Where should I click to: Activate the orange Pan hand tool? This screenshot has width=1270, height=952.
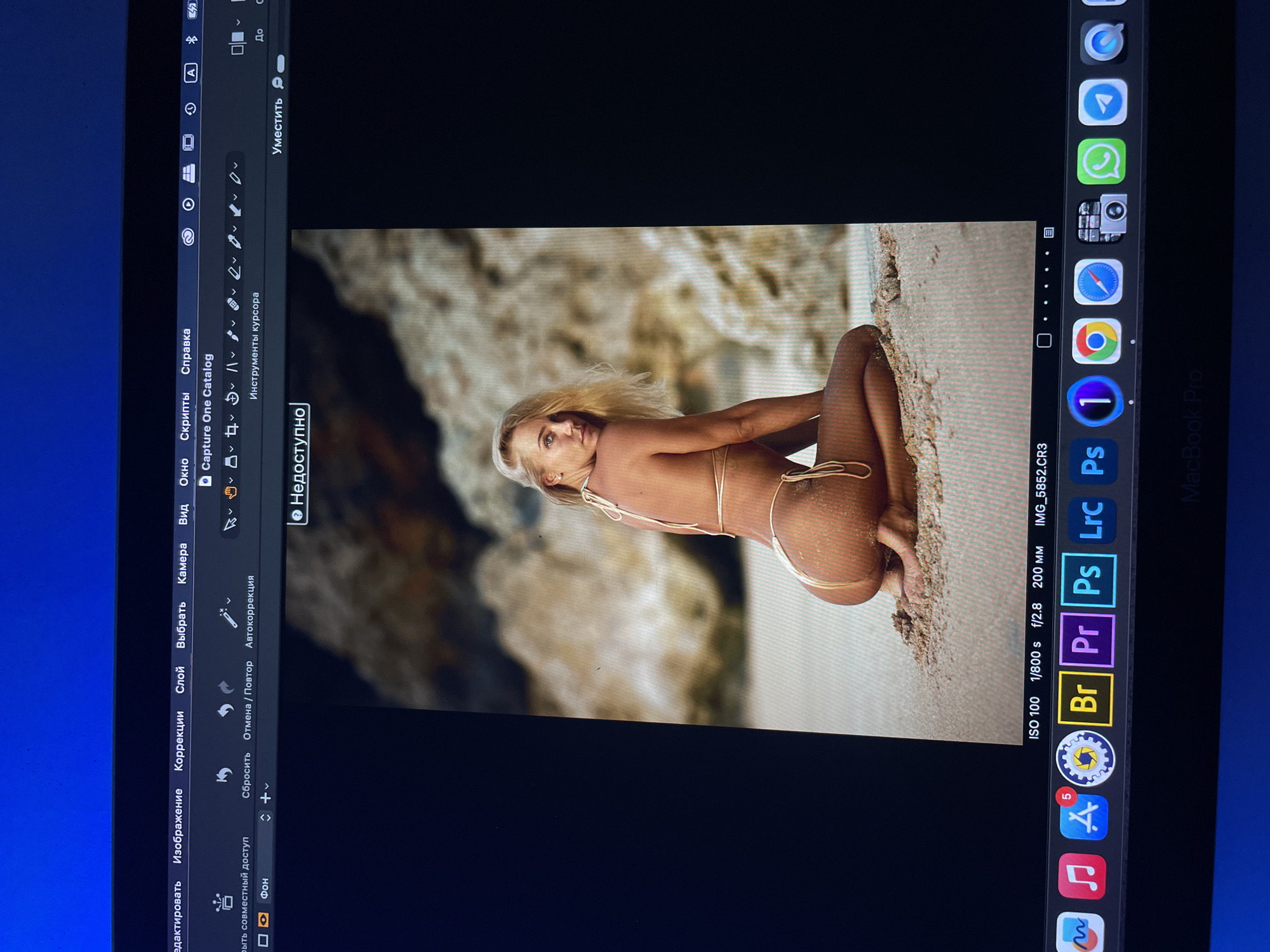[230, 492]
